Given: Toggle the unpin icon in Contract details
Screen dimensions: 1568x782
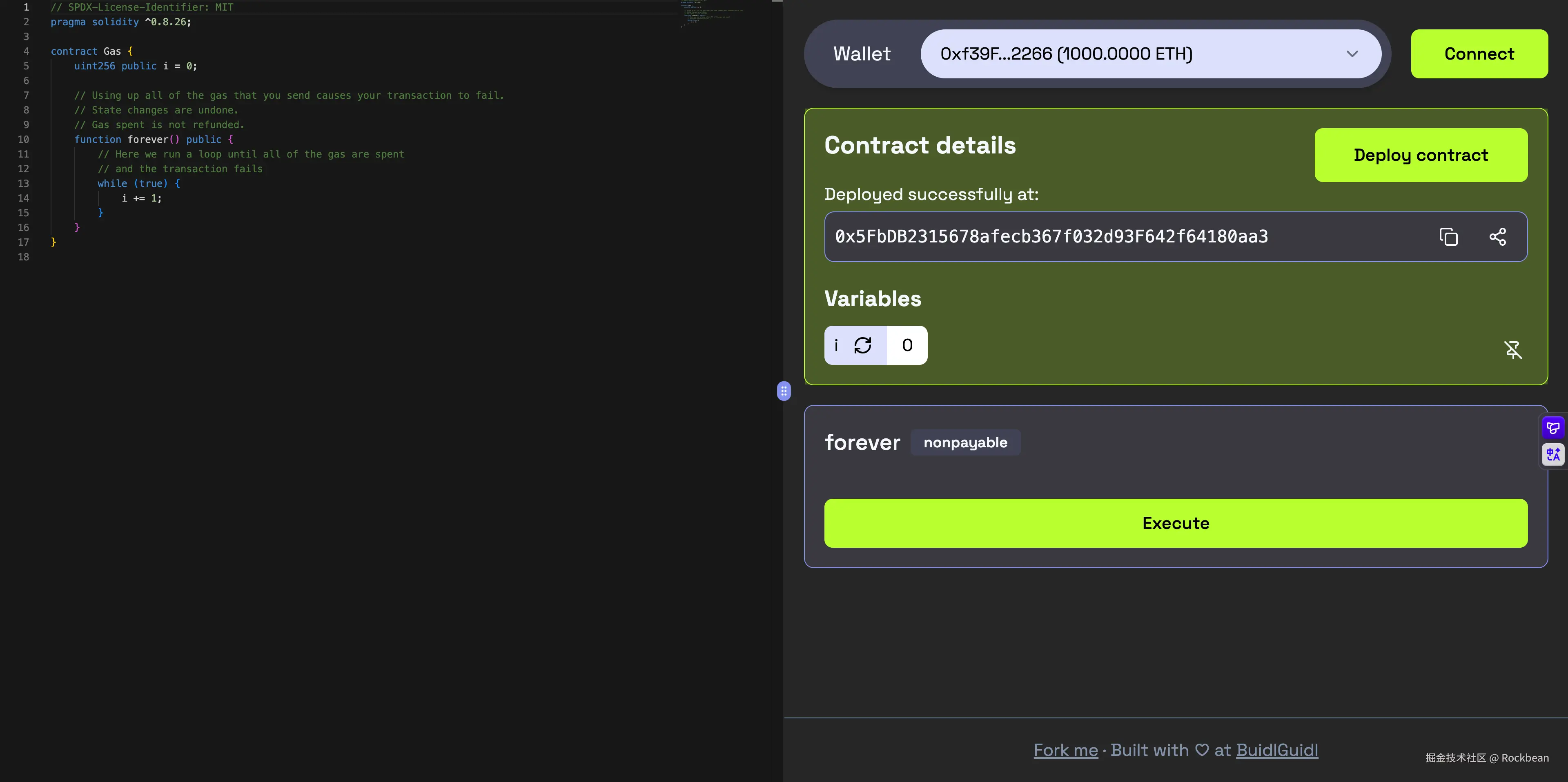Looking at the screenshot, I should pyautogui.click(x=1512, y=349).
